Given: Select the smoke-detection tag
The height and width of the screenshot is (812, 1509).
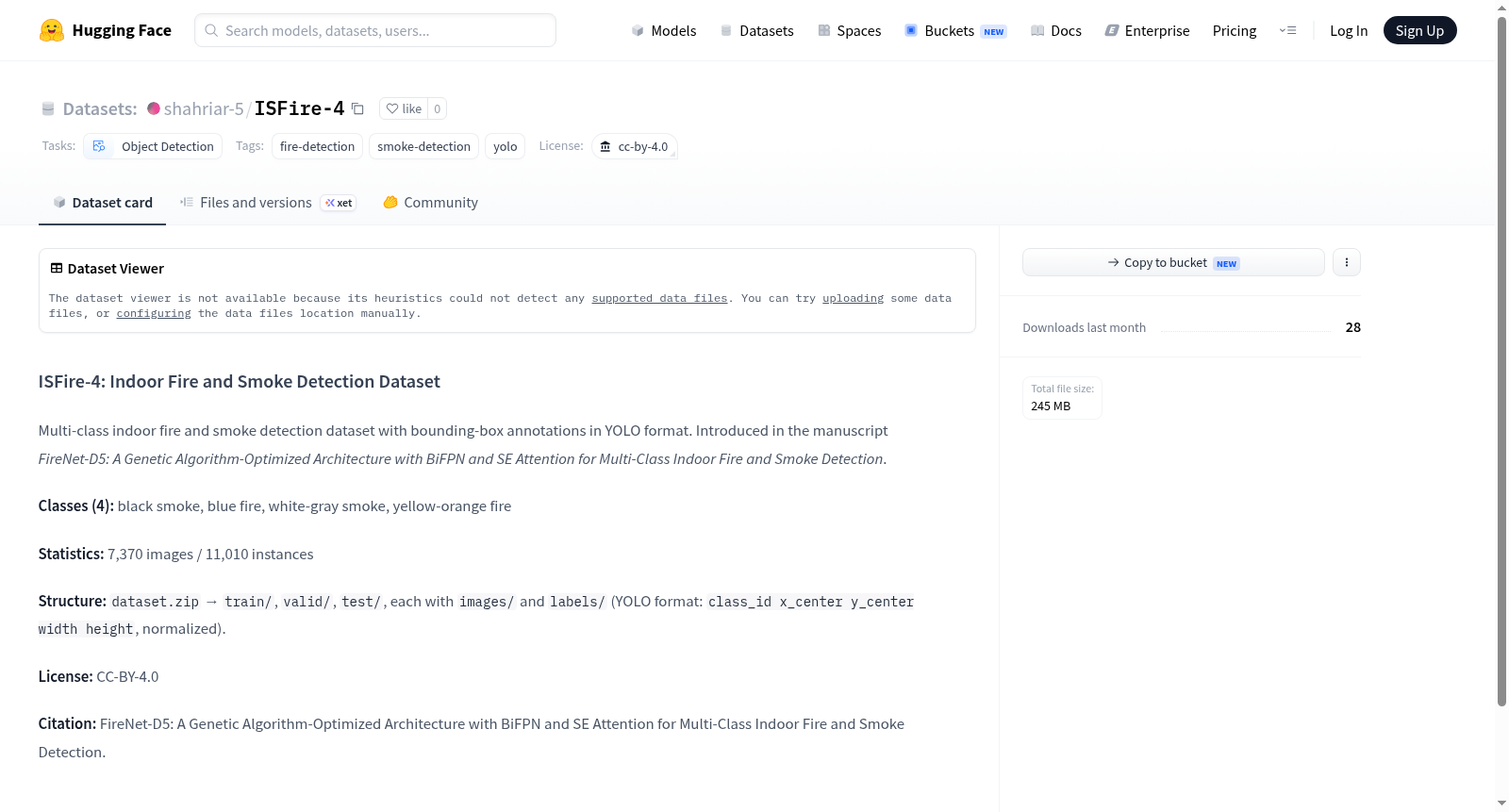Looking at the screenshot, I should (423, 146).
